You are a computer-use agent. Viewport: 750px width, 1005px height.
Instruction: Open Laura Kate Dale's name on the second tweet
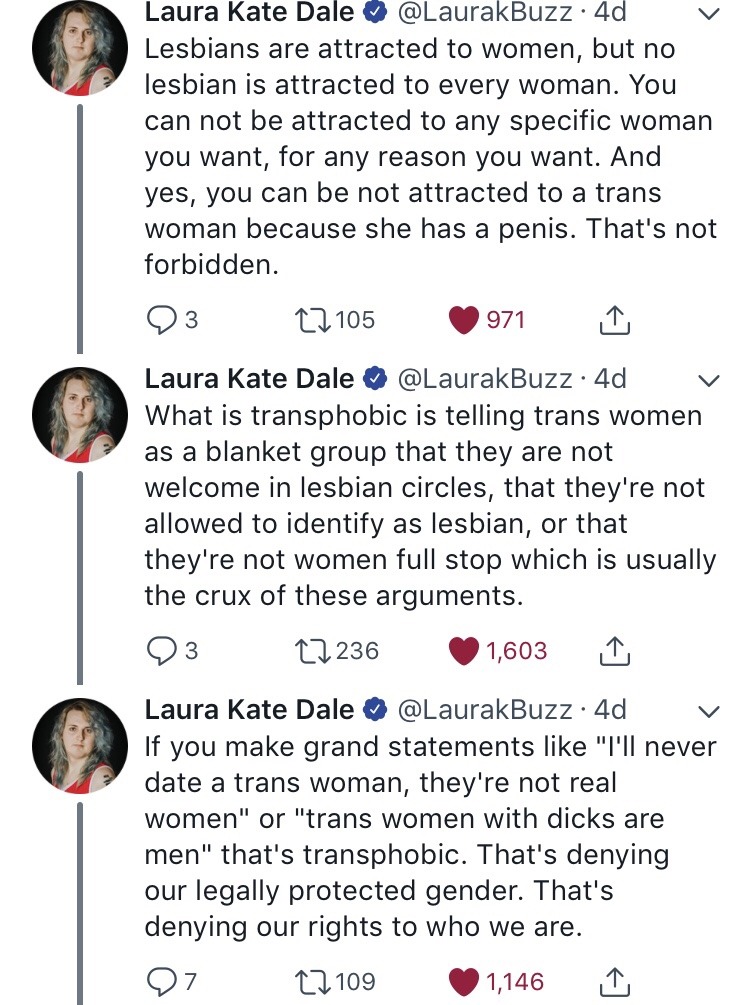pyautogui.click(x=249, y=379)
